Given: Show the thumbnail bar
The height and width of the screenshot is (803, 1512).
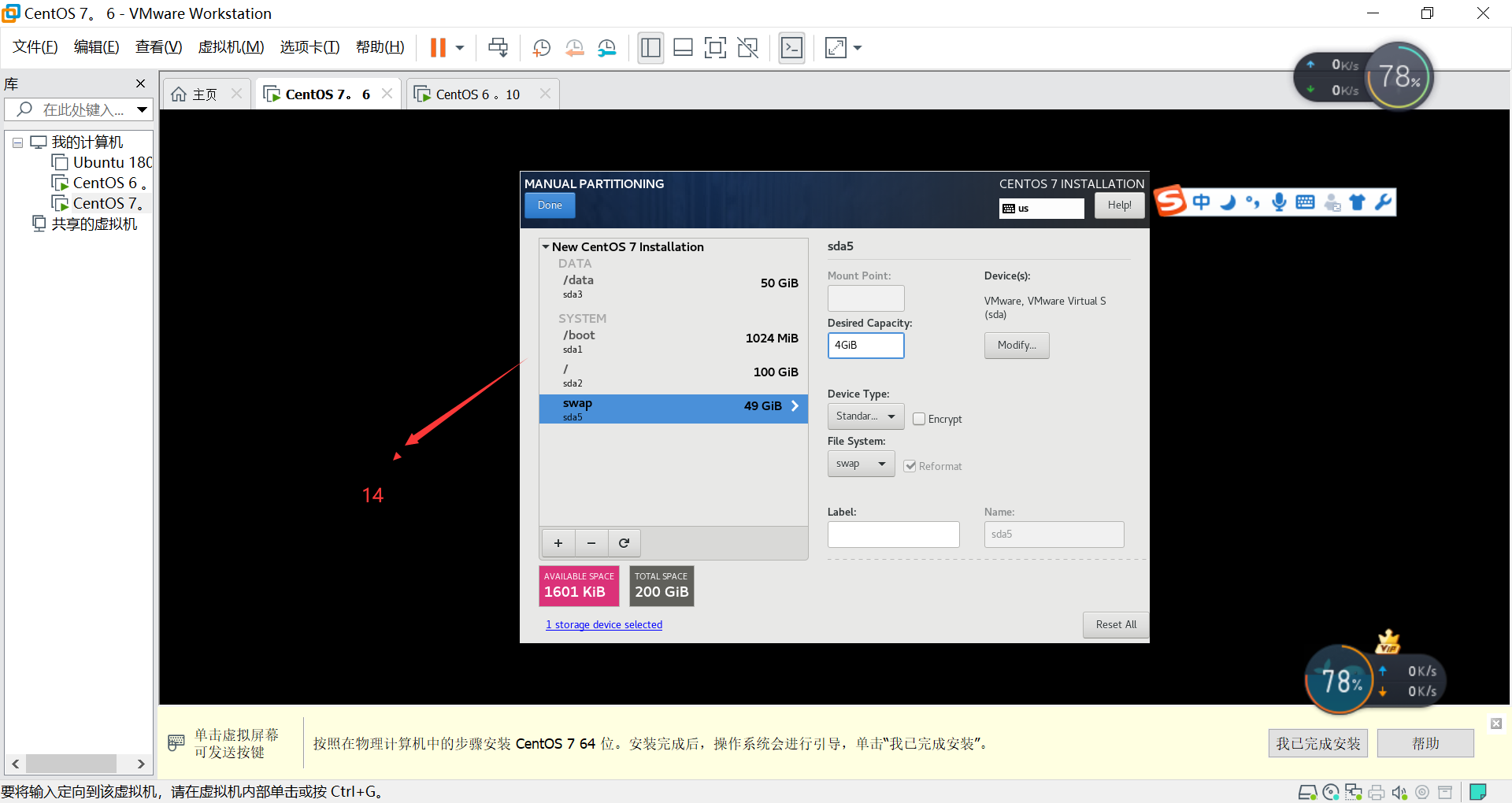Looking at the screenshot, I should (x=683, y=48).
